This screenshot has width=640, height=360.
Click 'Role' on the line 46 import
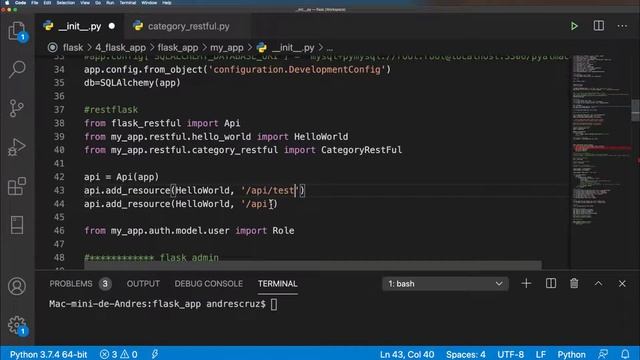(283, 231)
